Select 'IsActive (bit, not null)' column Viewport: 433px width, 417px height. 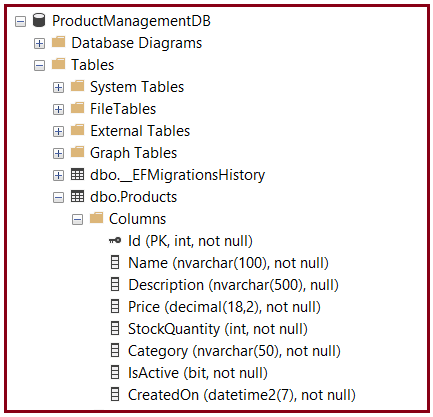pos(198,373)
